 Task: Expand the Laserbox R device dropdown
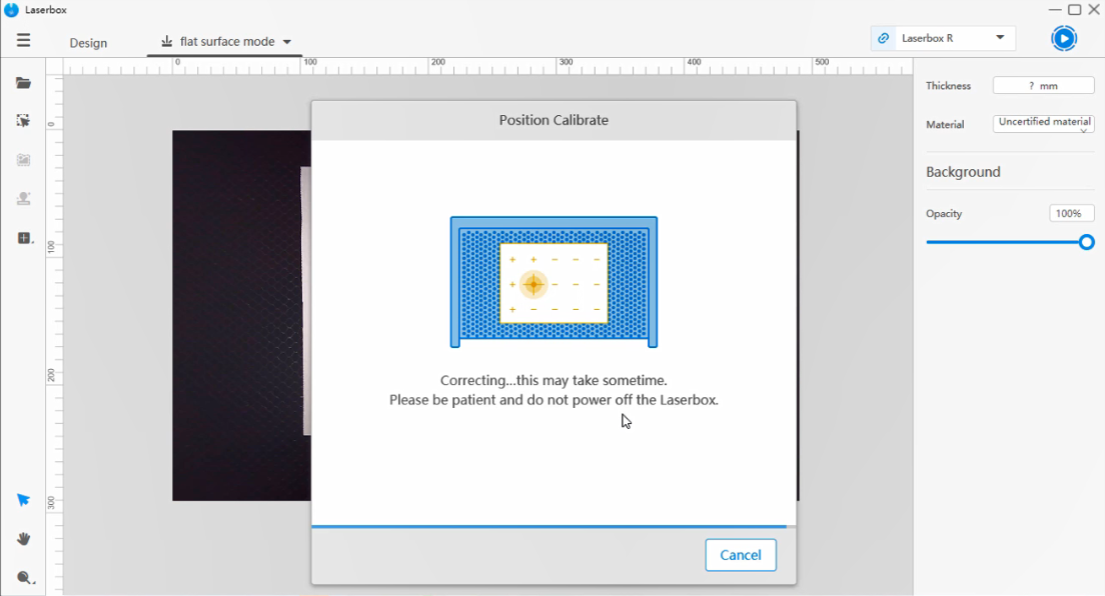click(x=999, y=37)
